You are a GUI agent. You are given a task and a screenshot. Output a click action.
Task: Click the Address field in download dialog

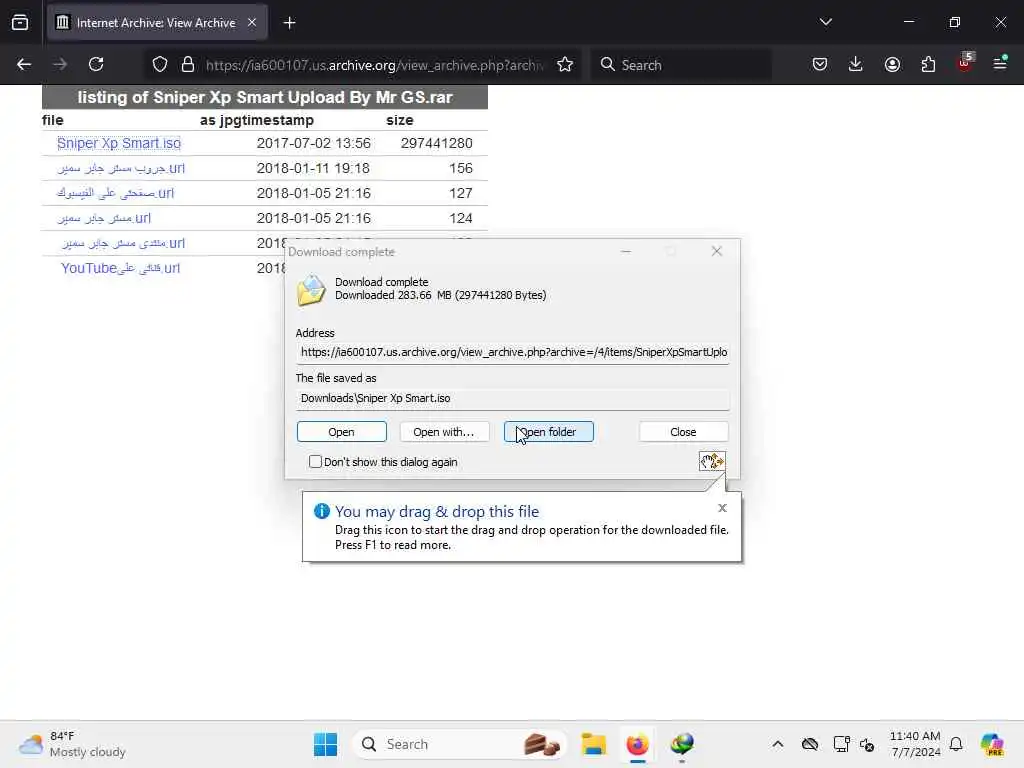513,352
